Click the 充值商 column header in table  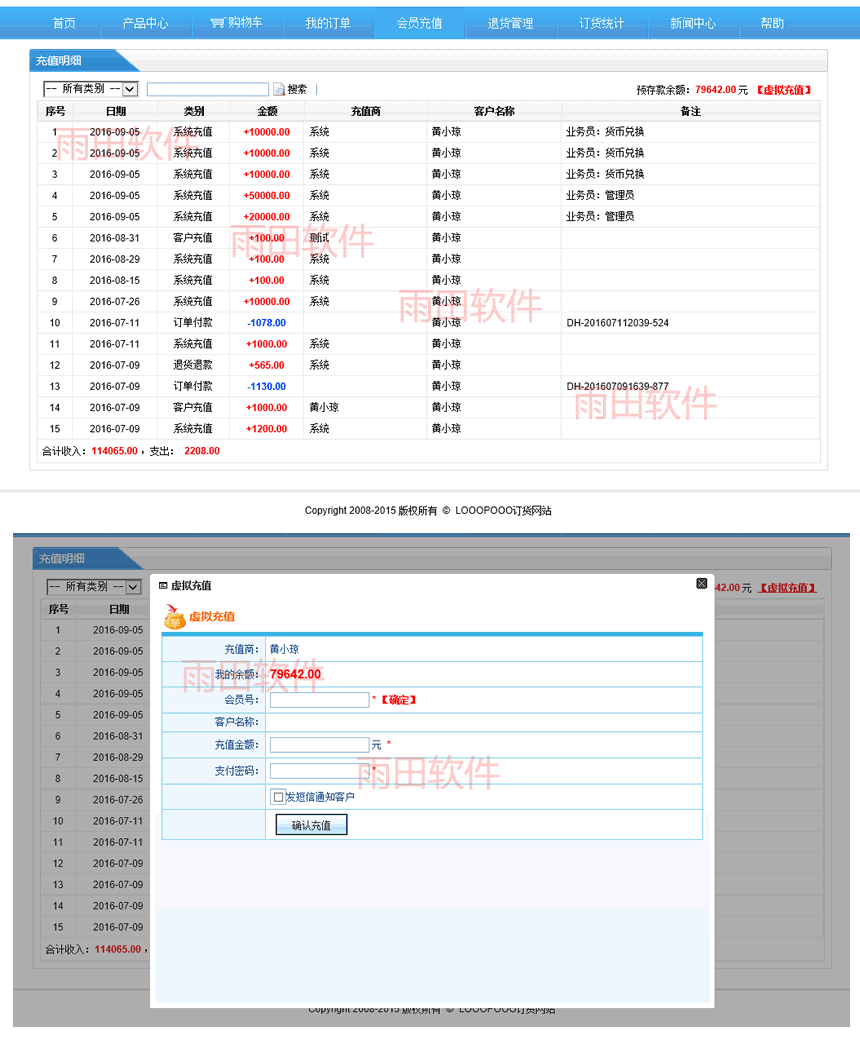(x=365, y=111)
